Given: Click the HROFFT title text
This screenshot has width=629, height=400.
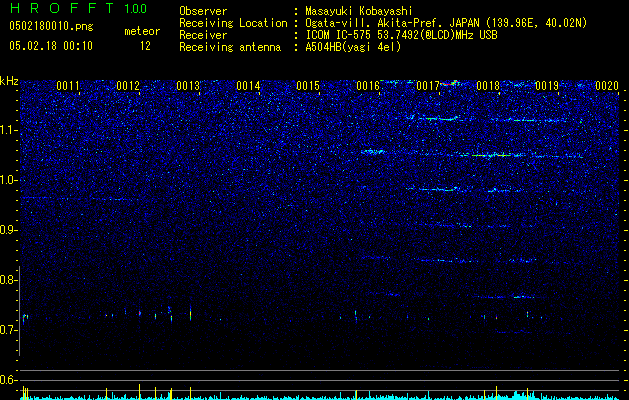Looking at the screenshot, I should point(62,8).
